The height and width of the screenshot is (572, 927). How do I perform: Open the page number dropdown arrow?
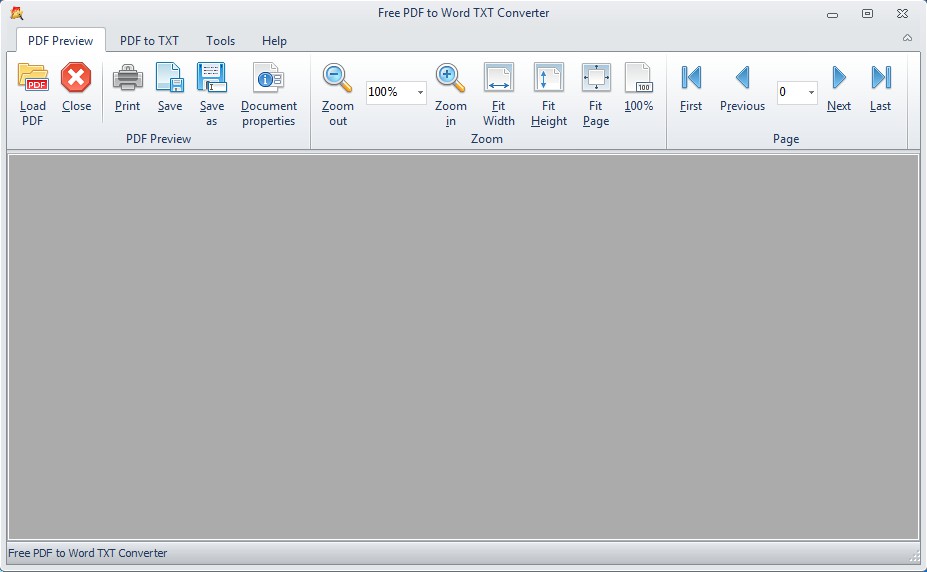[811, 92]
